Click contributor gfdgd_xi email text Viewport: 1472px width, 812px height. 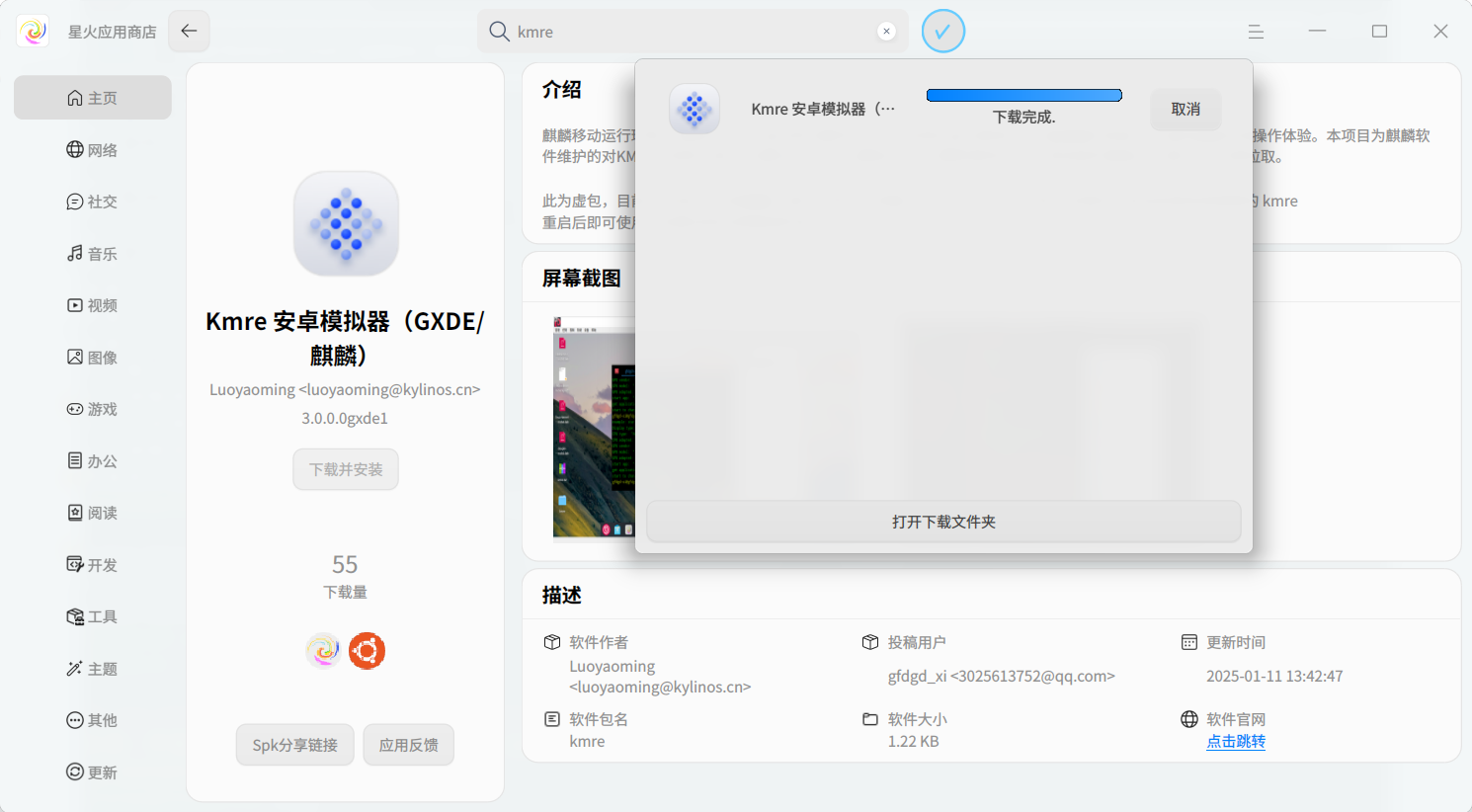(1002, 677)
